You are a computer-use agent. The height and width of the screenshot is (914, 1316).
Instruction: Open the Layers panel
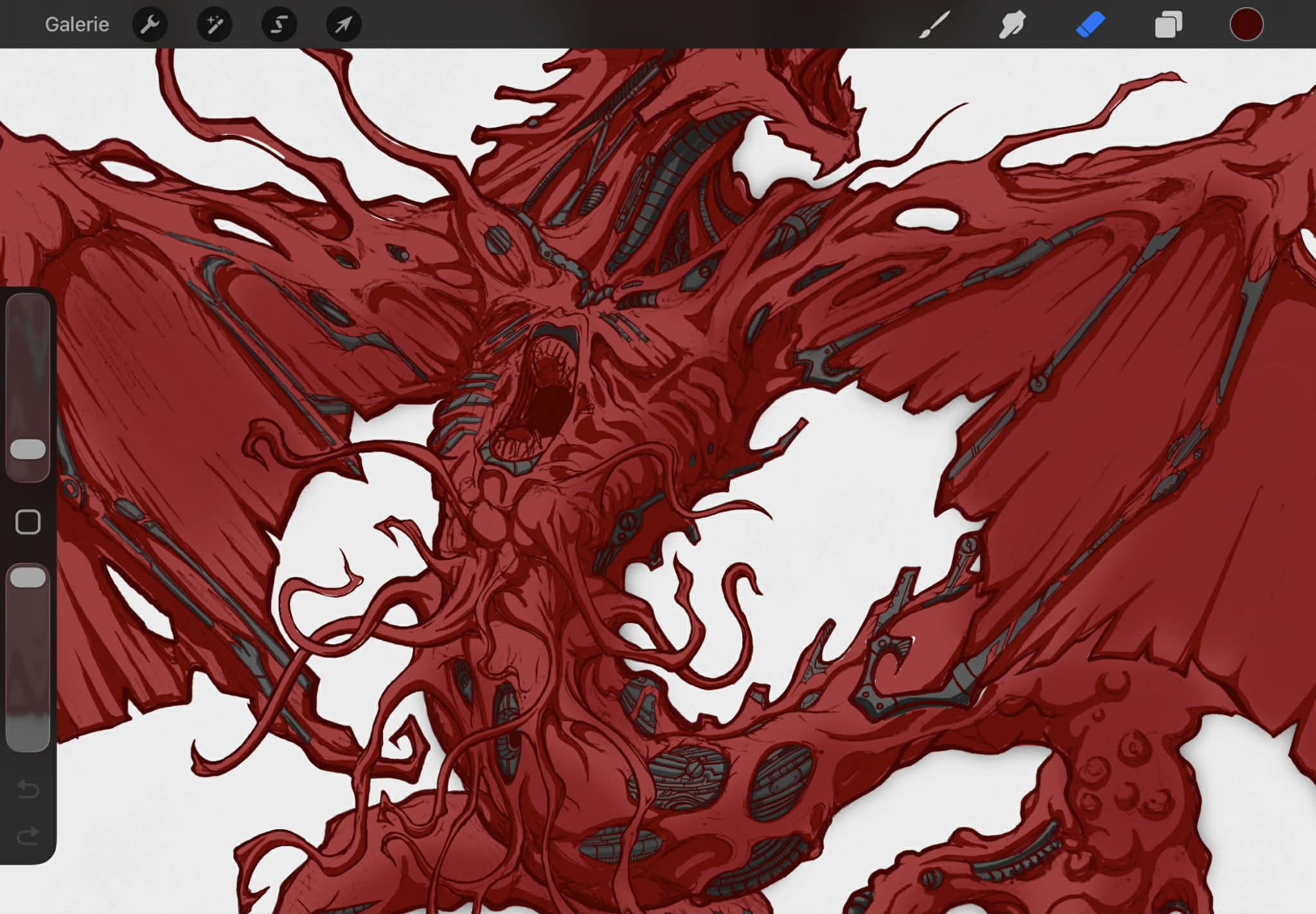tap(1168, 24)
